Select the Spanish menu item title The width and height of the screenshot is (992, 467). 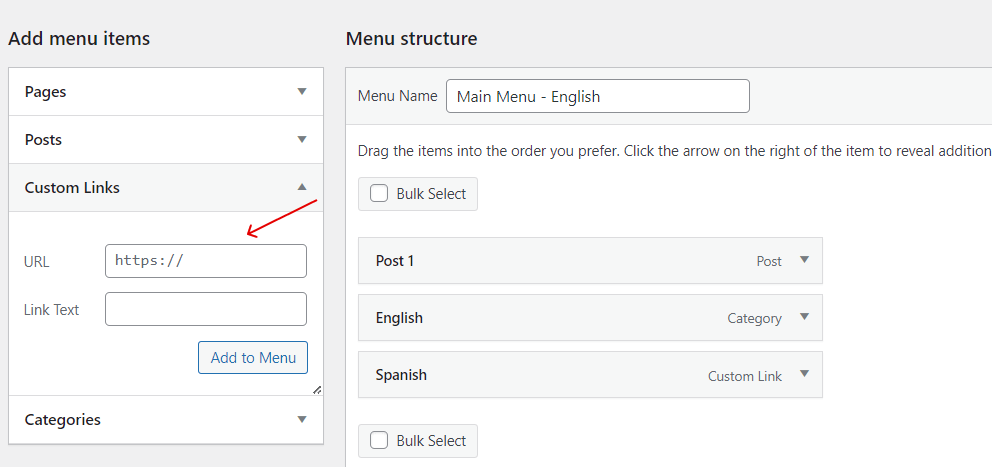(401, 375)
